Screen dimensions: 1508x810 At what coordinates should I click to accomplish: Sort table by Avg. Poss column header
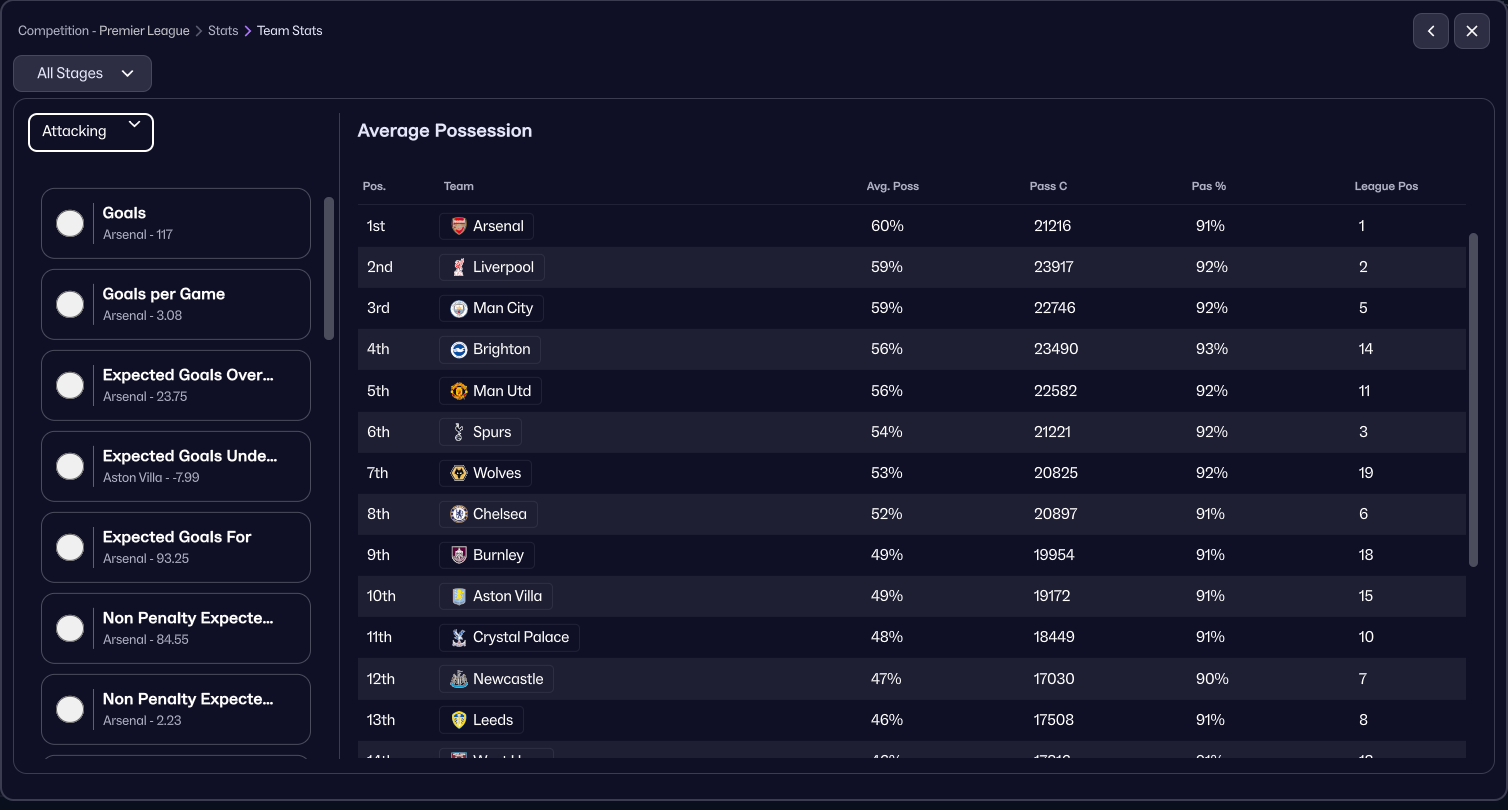(x=892, y=186)
